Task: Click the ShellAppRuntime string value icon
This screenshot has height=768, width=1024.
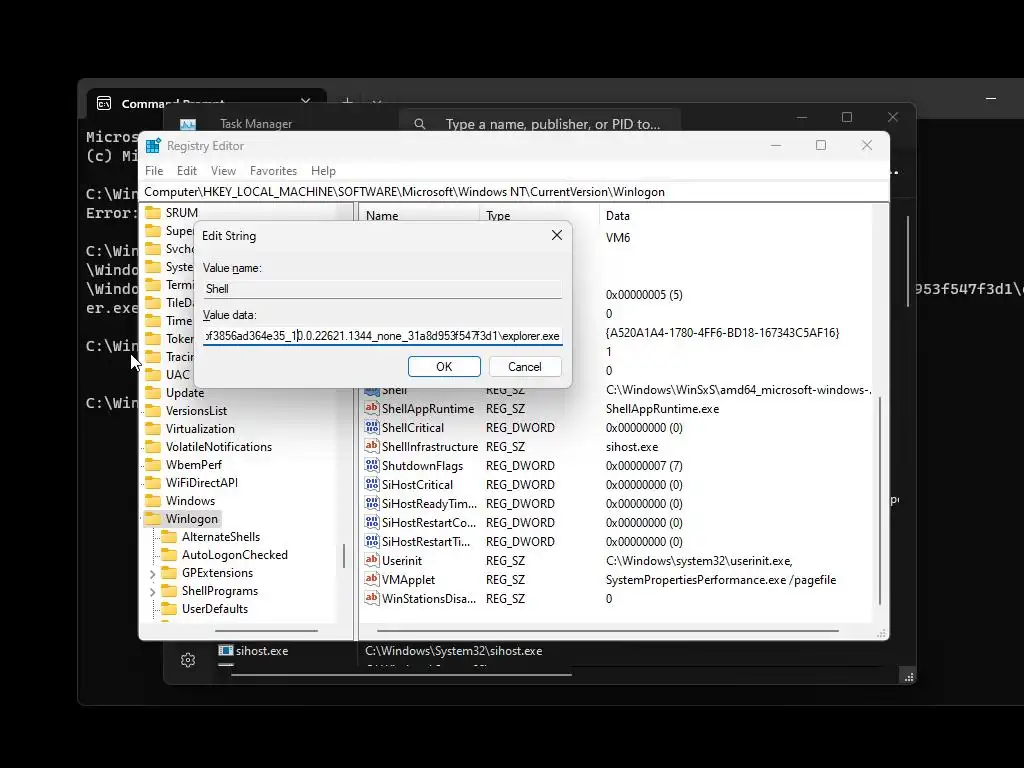Action: [372, 408]
